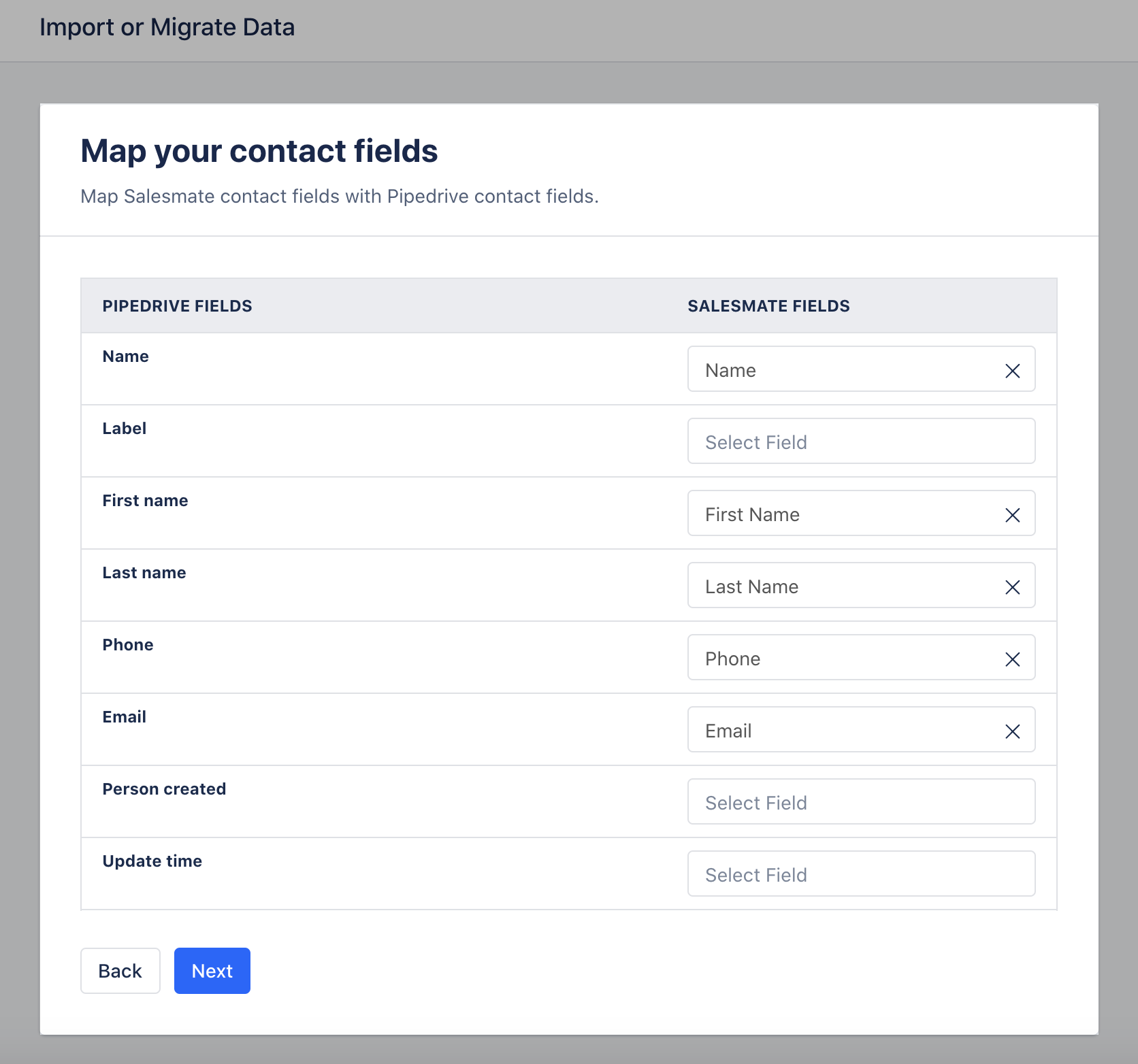Open Select Field for Person created
1138x1064 pixels.
pyautogui.click(x=861, y=802)
